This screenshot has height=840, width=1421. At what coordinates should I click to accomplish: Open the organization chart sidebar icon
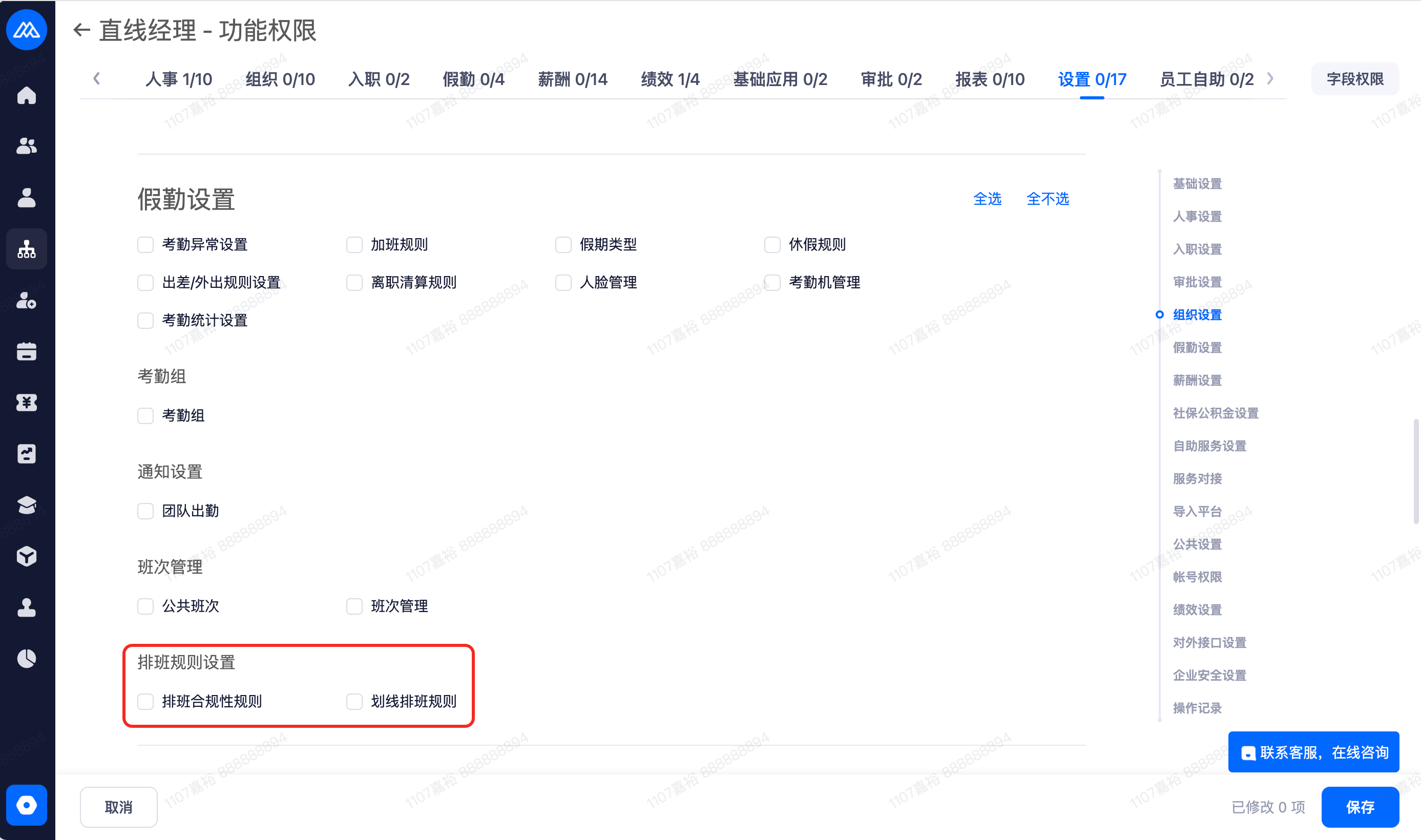27,249
